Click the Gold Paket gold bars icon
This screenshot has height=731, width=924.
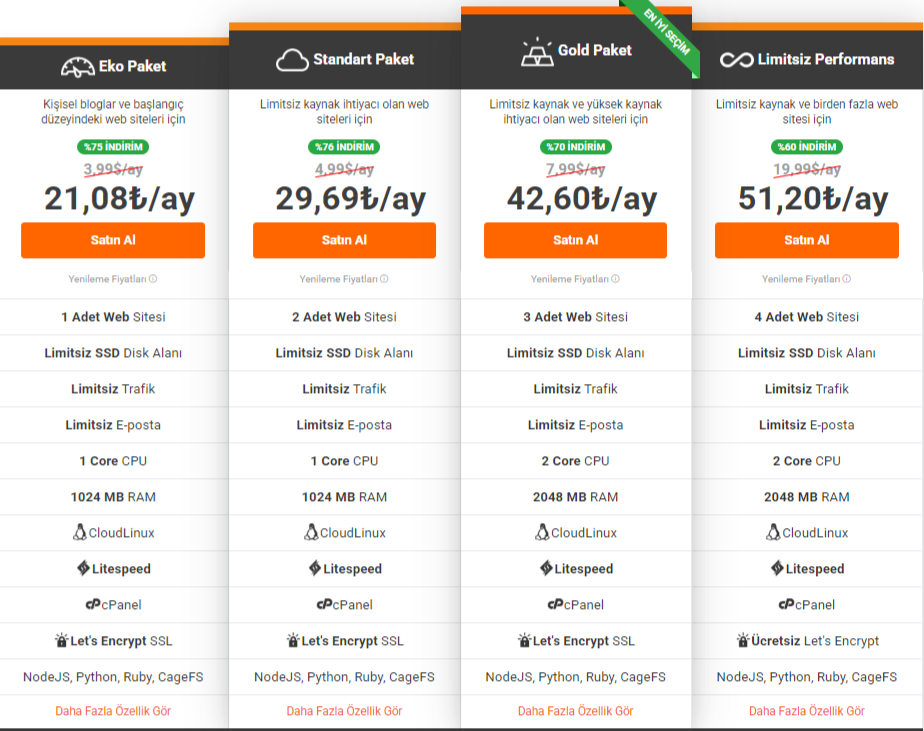(537, 52)
